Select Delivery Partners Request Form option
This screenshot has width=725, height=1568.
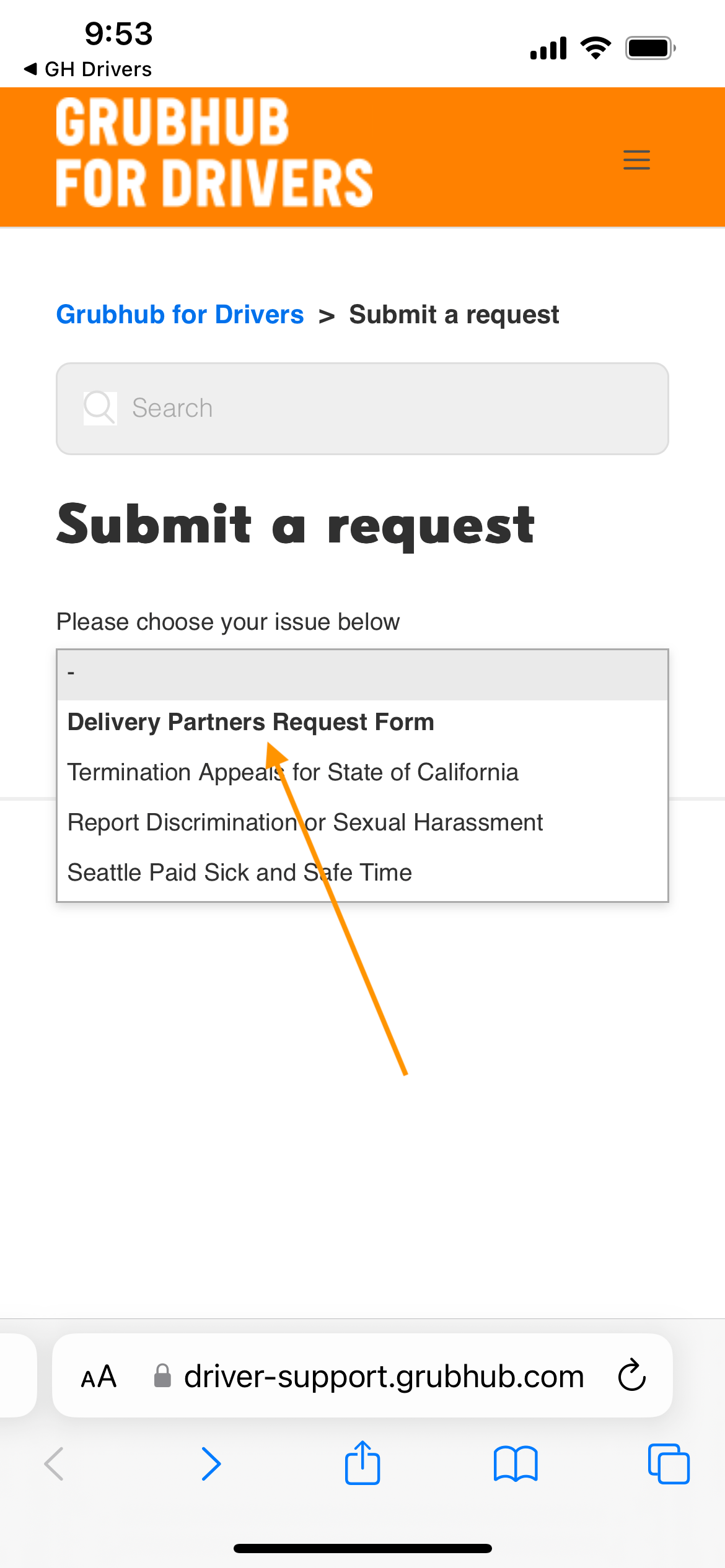click(x=362, y=722)
